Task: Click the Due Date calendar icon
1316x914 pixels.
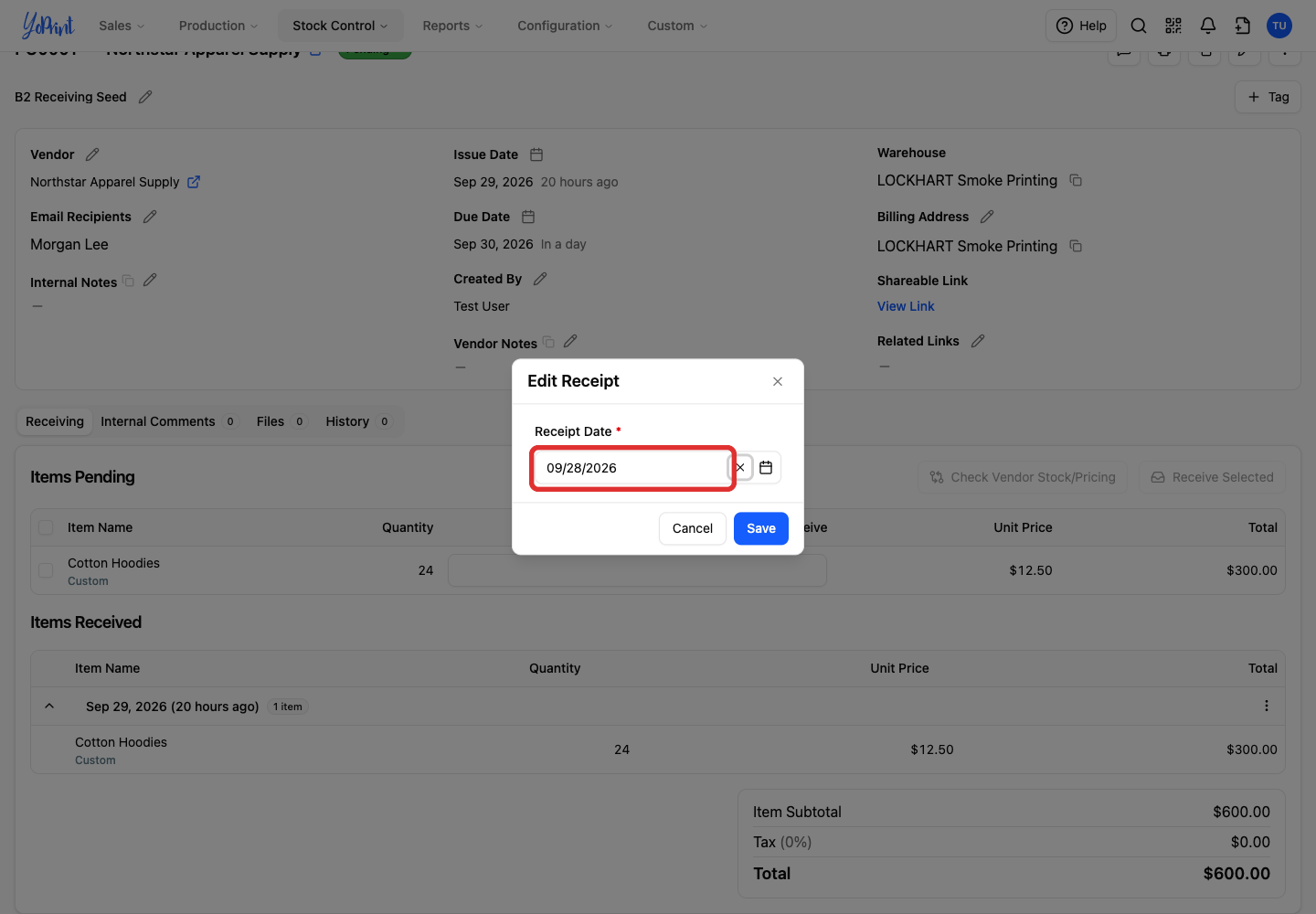Action: [528, 217]
